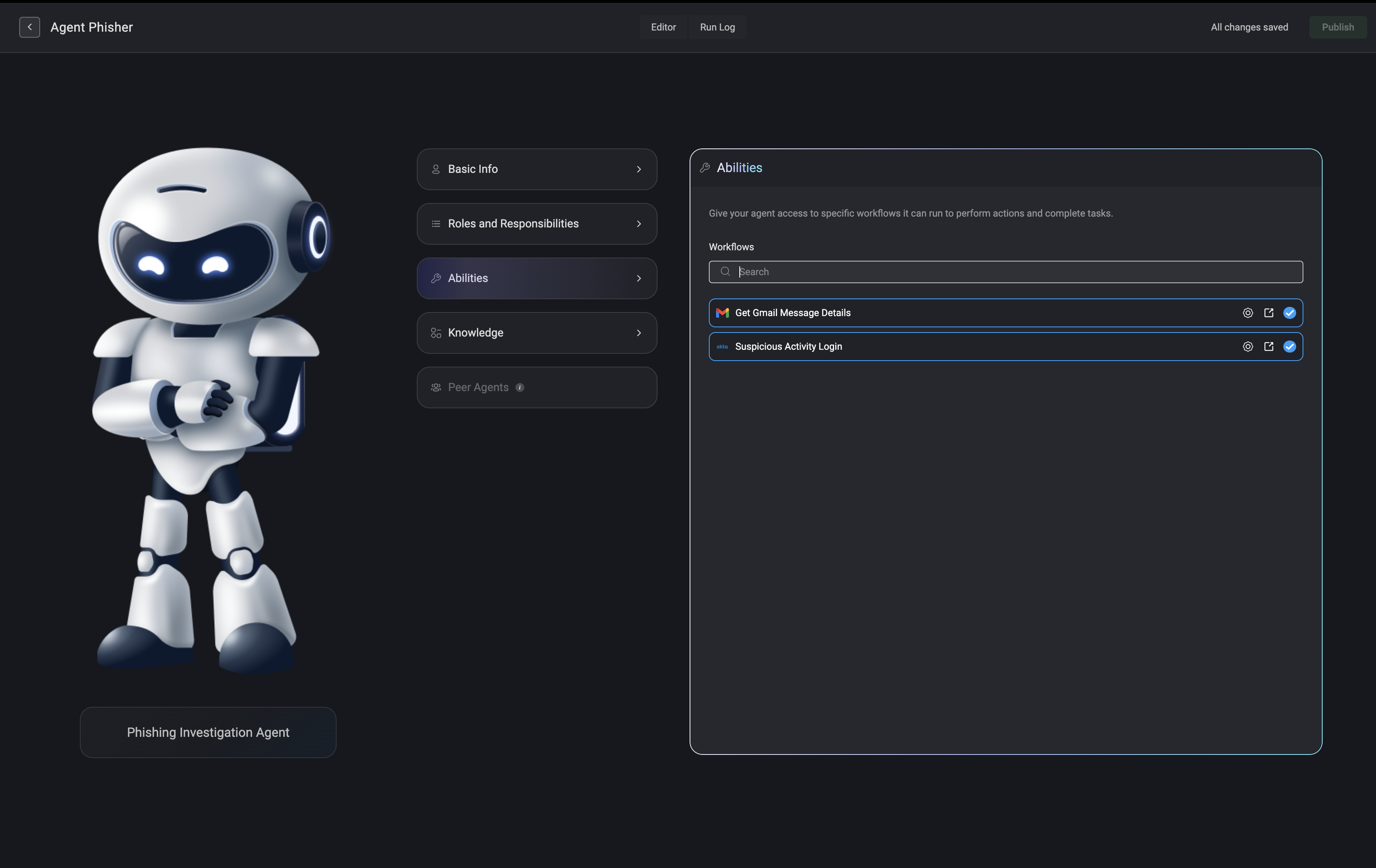Viewport: 1376px width, 868px height.
Task: Uncheck Get Gmail Message Details workflow
Action: point(1289,312)
